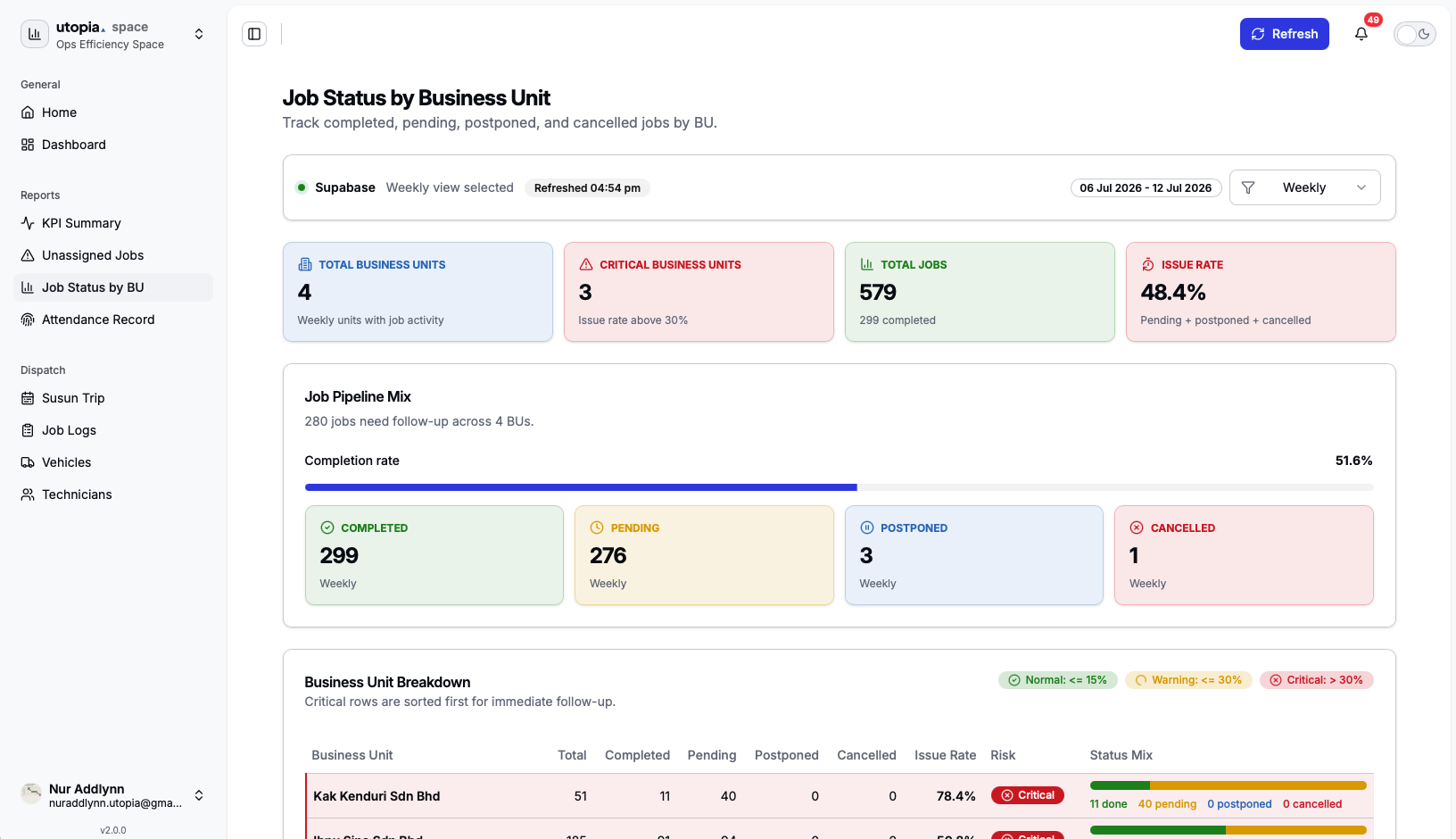Viewport: 1456px width, 839px height.
Task: Click the Completed checkmark icon
Action: coord(327,527)
